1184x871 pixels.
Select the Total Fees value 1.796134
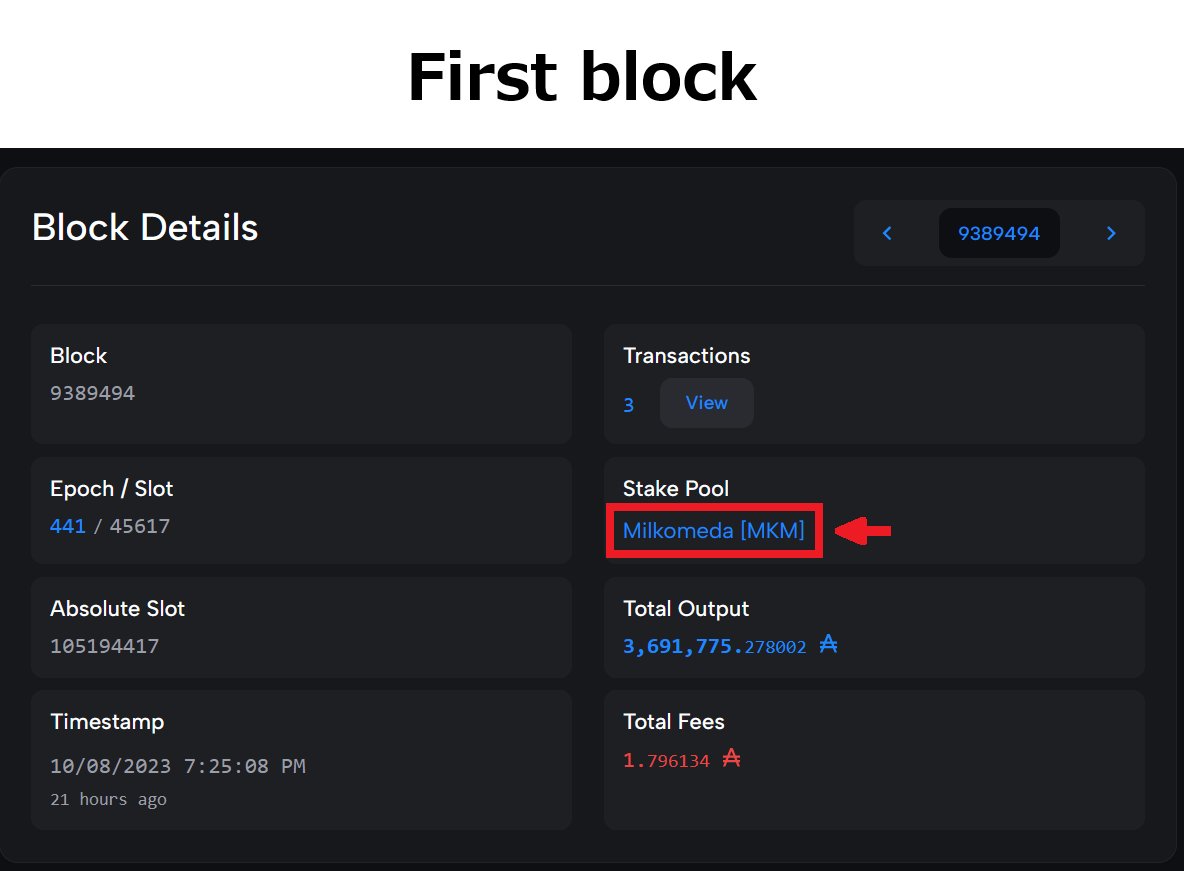click(x=666, y=760)
